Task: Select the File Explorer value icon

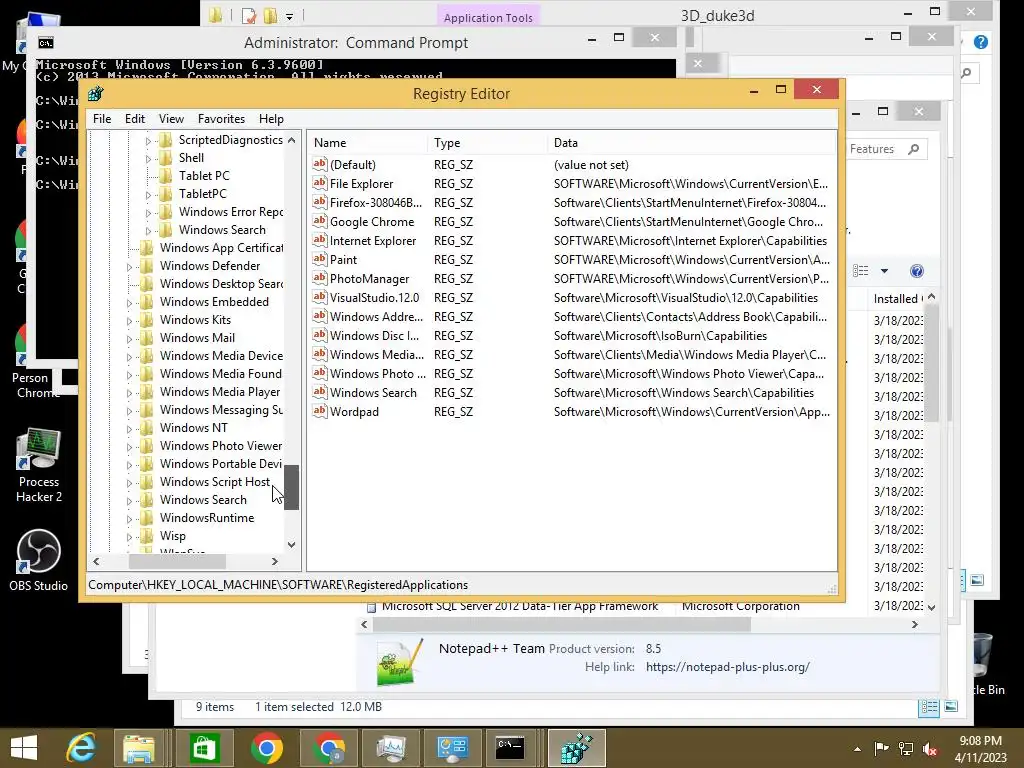Action: point(319,183)
